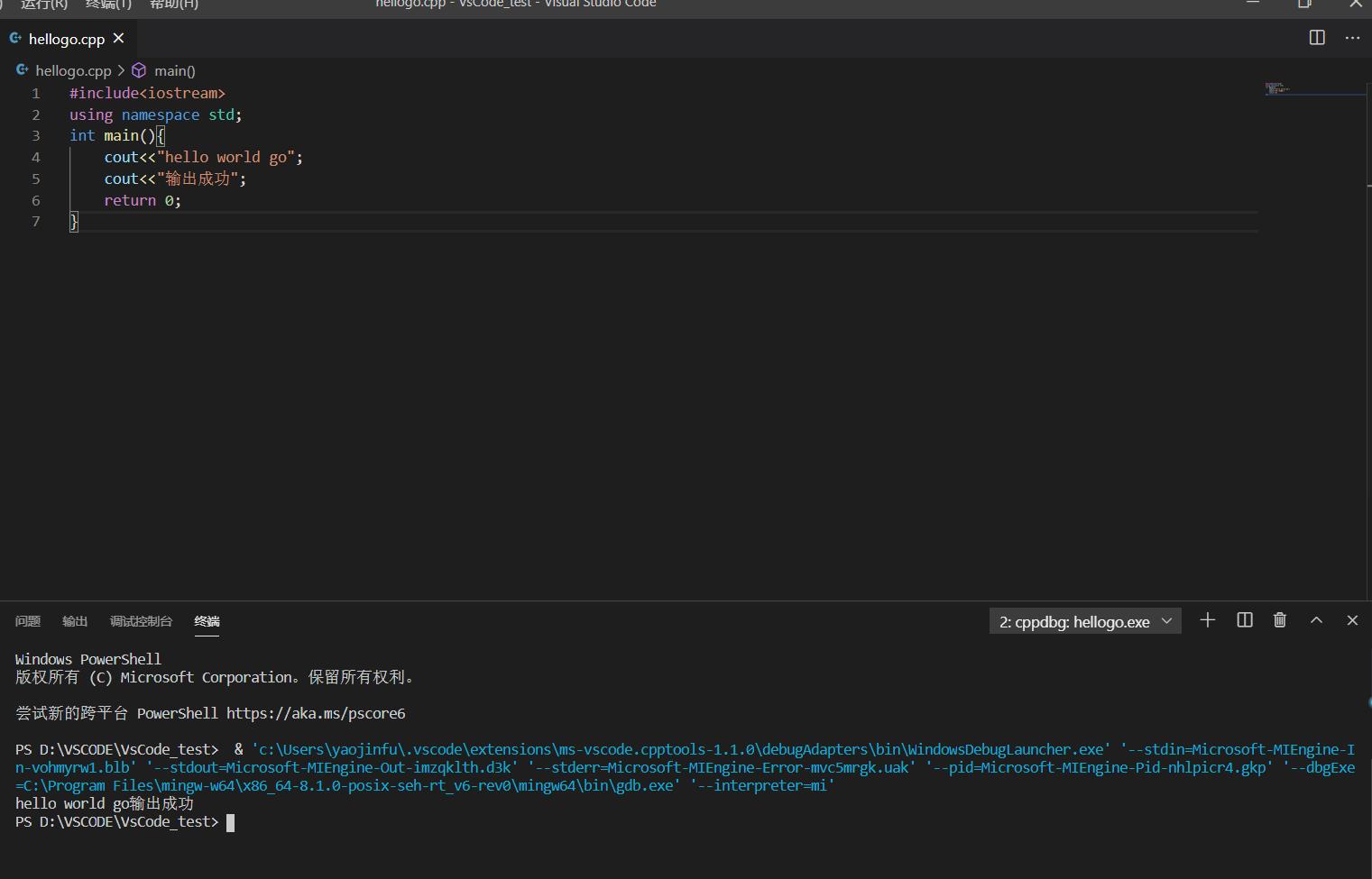Open the 运行(R) menu
Viewport: 1372px width, 879px height.
[x=43, y=5]
